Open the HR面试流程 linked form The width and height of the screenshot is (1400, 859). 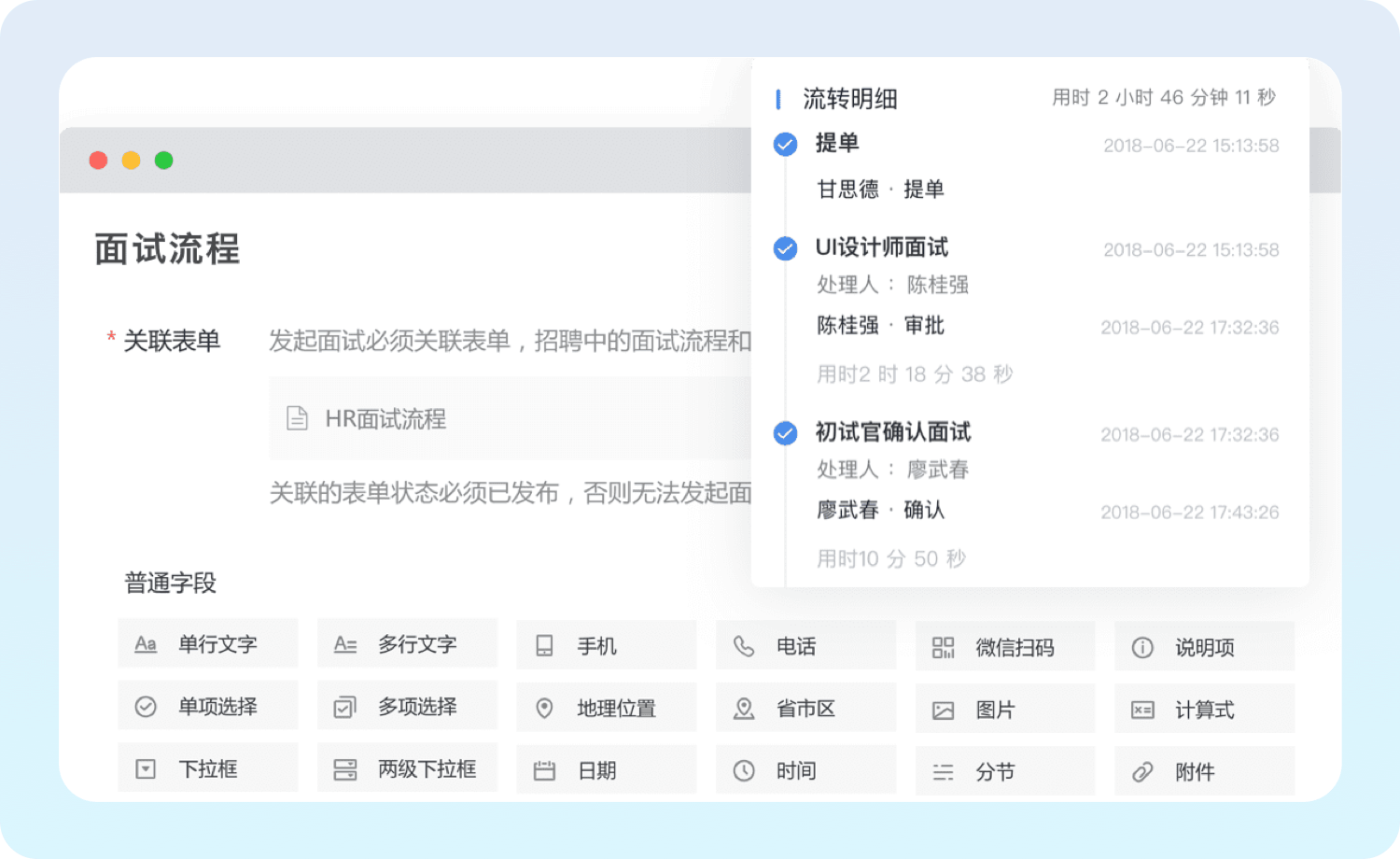tap(385, 419)
